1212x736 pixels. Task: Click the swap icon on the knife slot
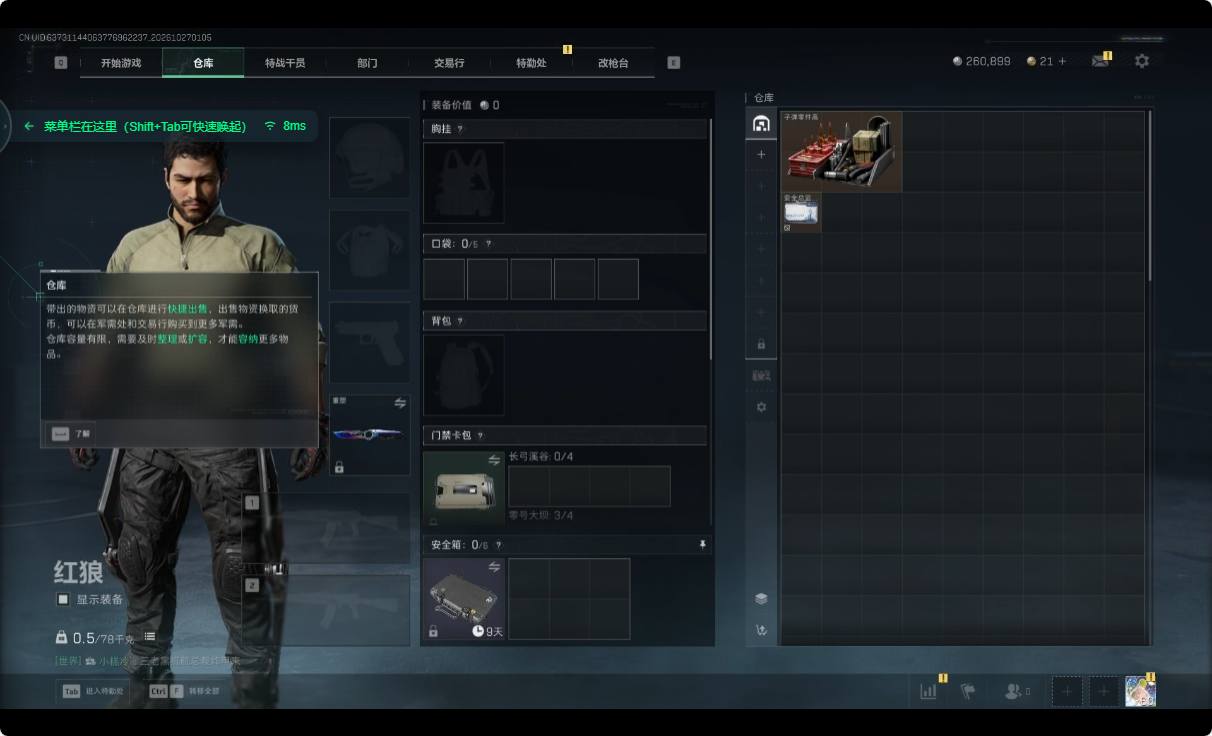[x=400, y=403]
